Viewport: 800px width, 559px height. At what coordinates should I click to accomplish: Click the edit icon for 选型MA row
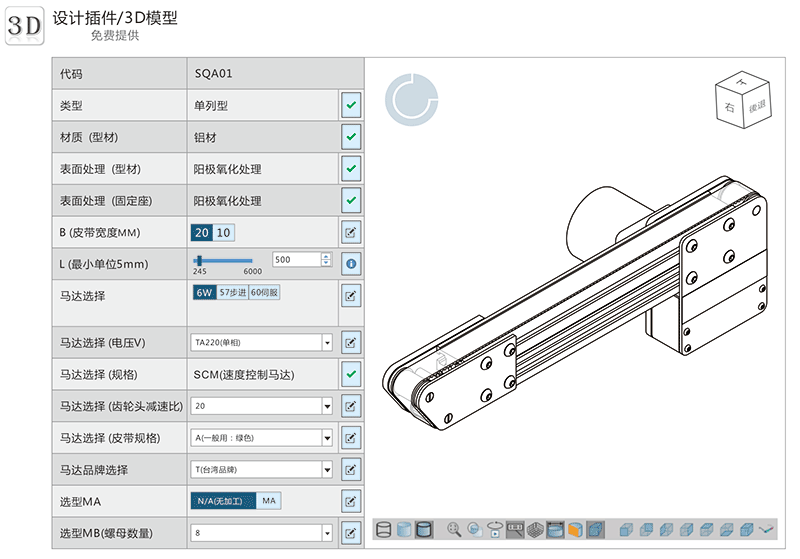pos(351,501)
